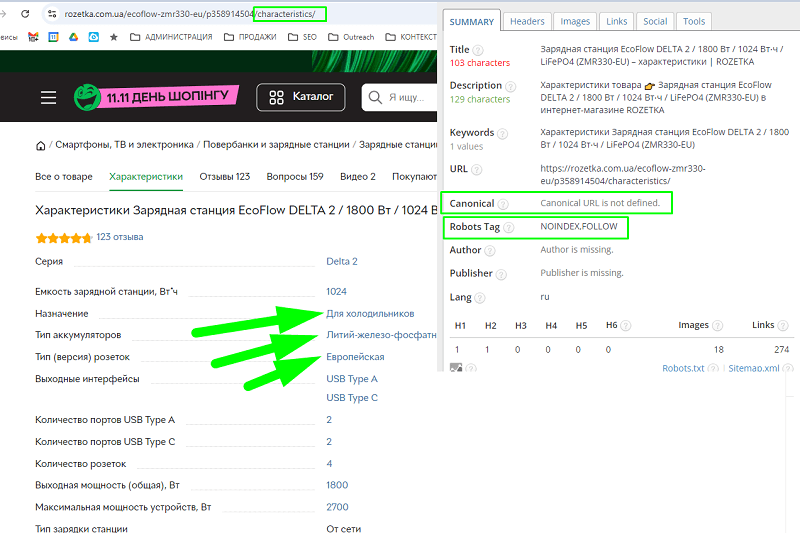
Task: Click 1800 output power link
Action: (337, 485)
